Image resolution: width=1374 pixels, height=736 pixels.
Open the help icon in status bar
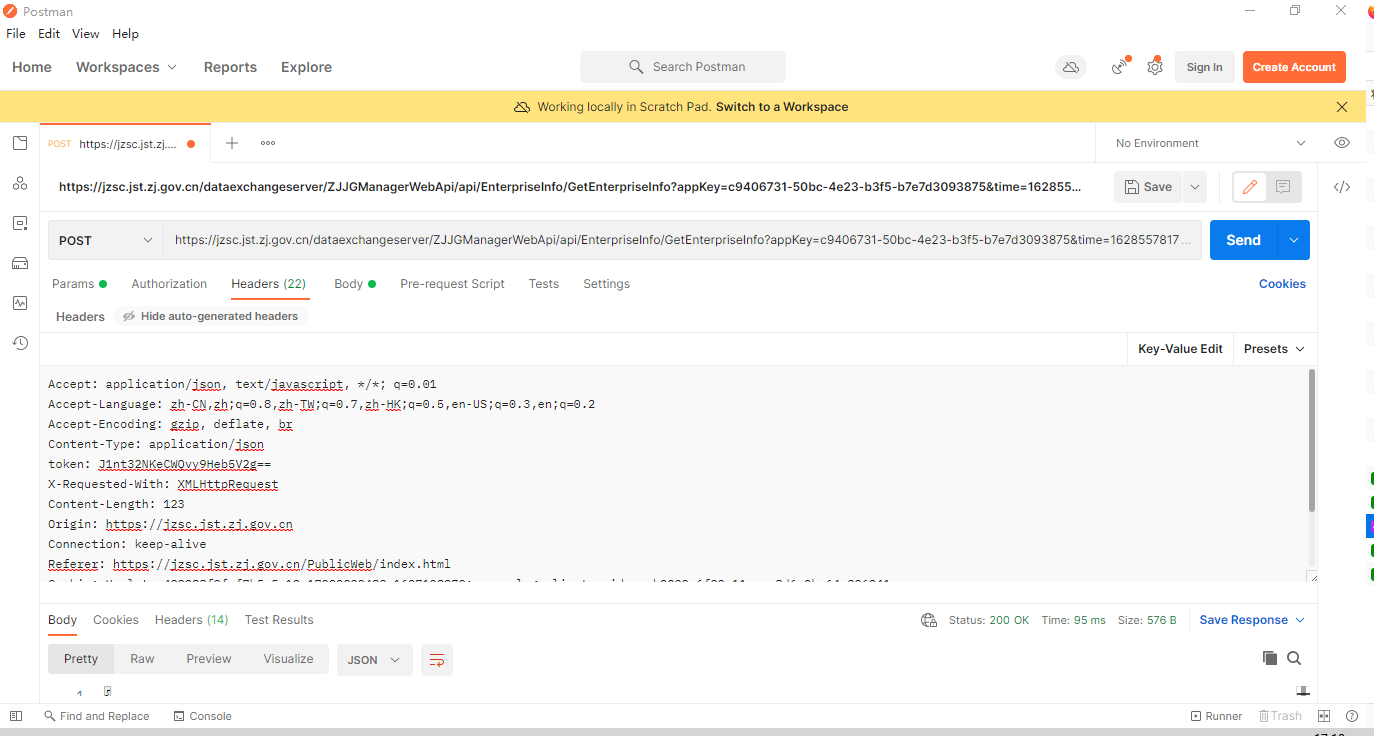click(x=1352, y=716)
